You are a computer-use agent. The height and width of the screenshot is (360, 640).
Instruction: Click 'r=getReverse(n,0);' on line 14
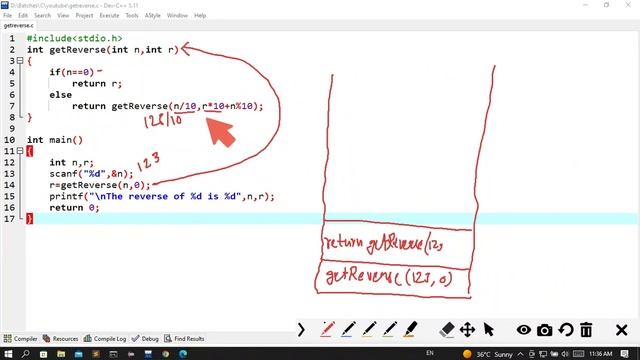pyautogui.click(x=100, y=185)
